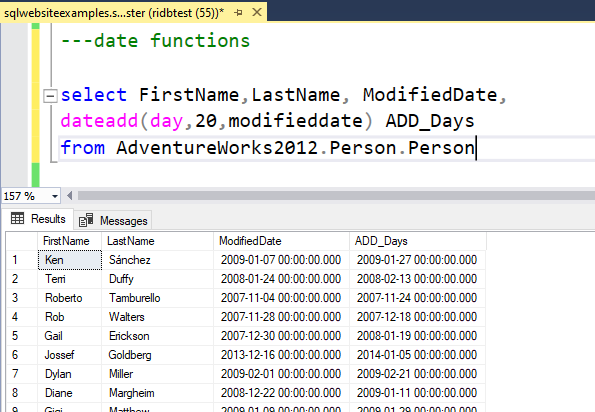
Task: Place cursor after Person.Person in editor
Action: (476, 148)
